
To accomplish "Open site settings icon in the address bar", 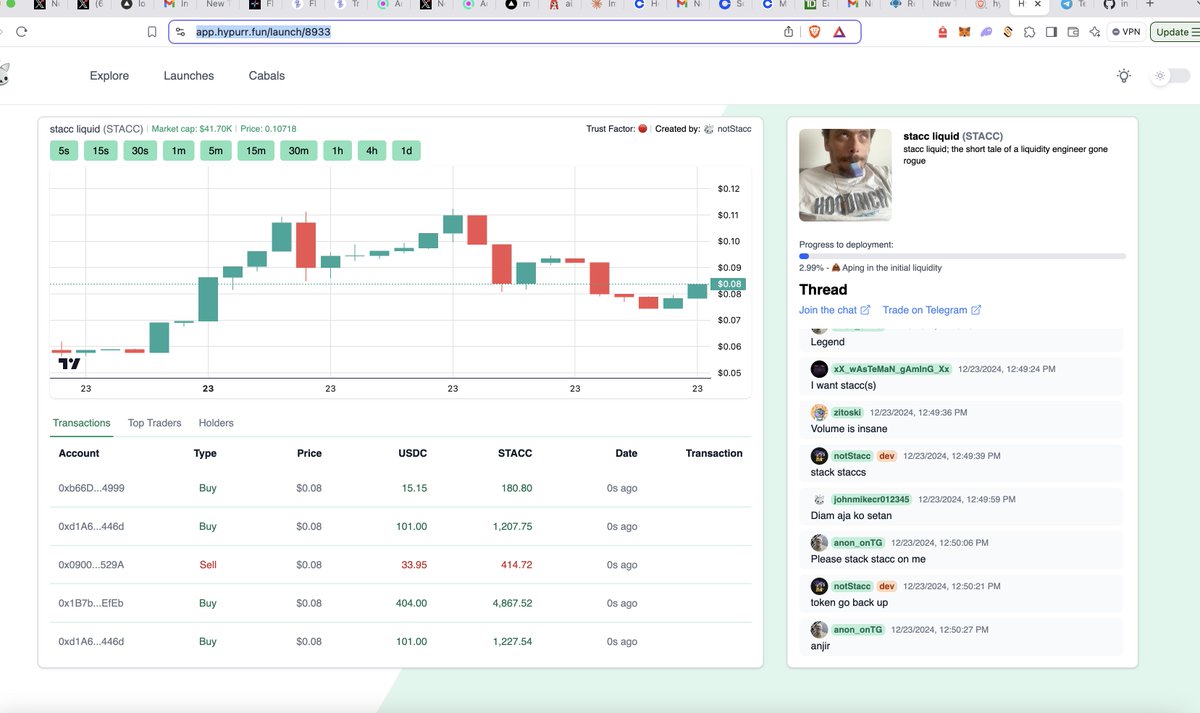I will click(180, 32).
